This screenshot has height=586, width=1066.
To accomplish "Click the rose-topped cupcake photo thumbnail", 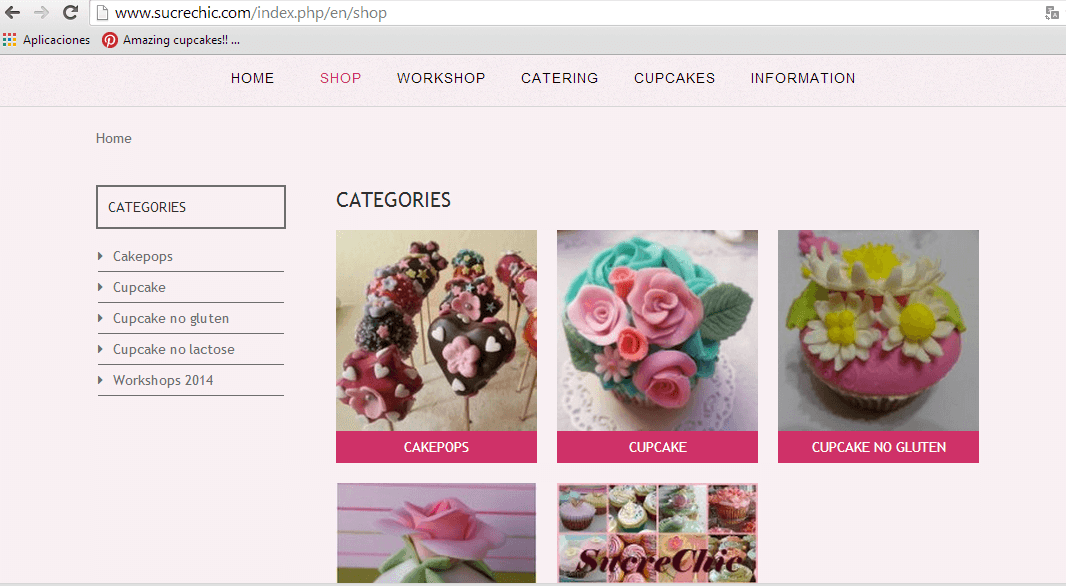I will coord(657,330).
